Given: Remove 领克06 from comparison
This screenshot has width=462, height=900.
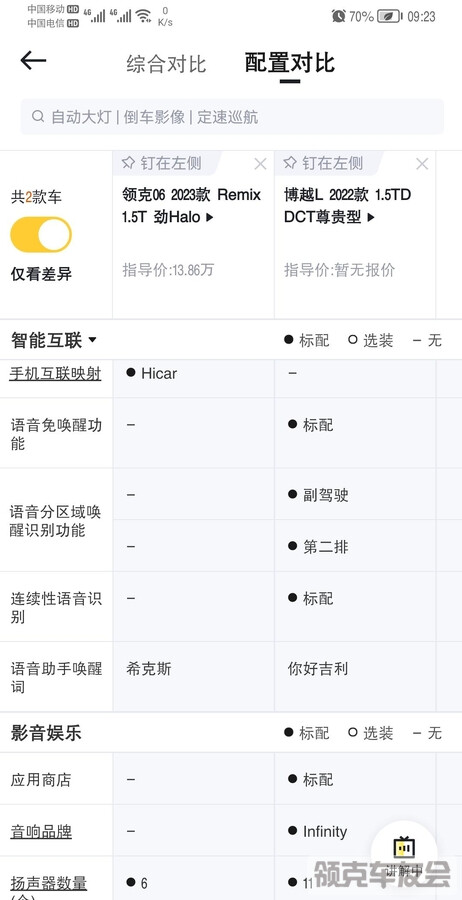Looking at the screenshot, I should (260, 164).
